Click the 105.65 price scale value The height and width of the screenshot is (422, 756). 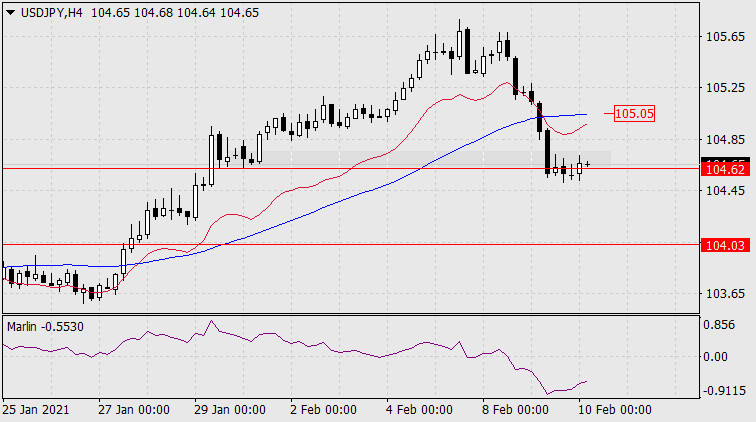pos(725,37)
